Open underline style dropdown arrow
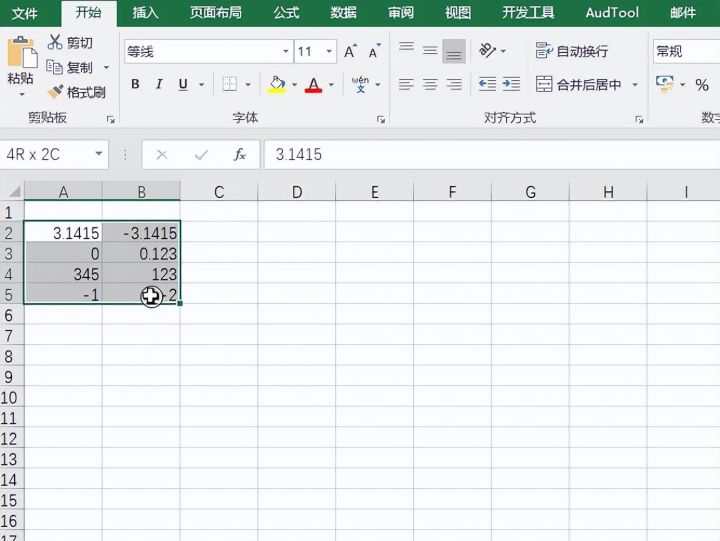 pyautogui.click(x=202, y=85)
